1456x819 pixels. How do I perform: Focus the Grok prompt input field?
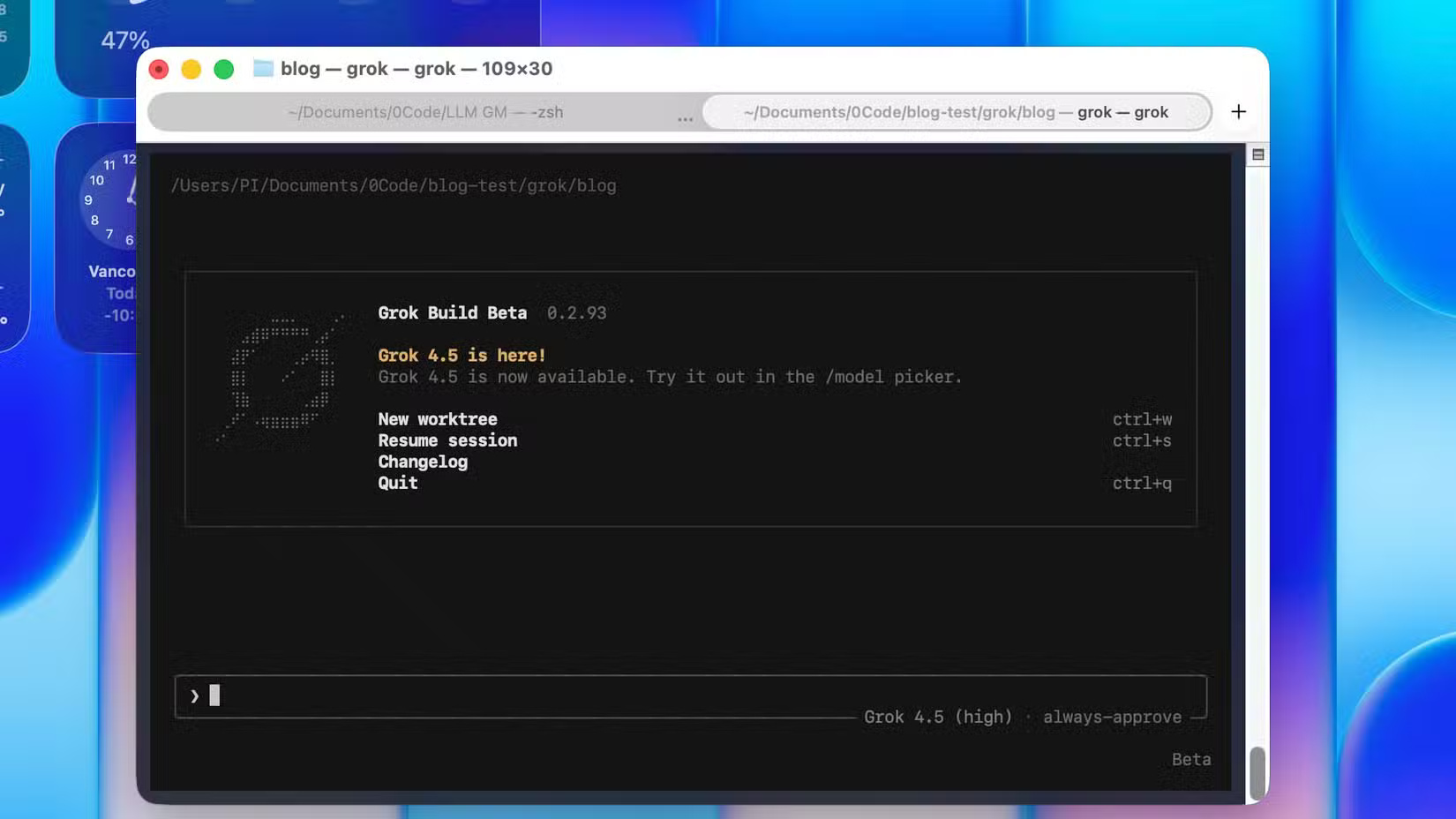(690, 696)
